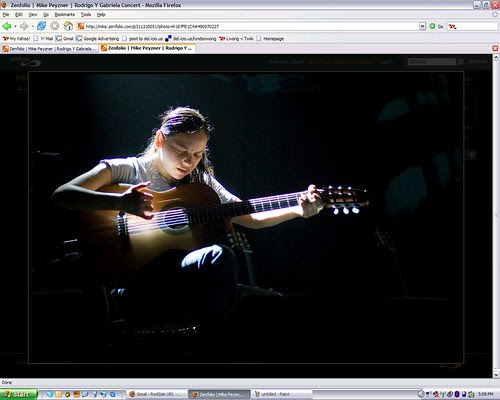Open the Gmail bookmark
The height and width of the screenshot is (400, 500).
(64, 39)
